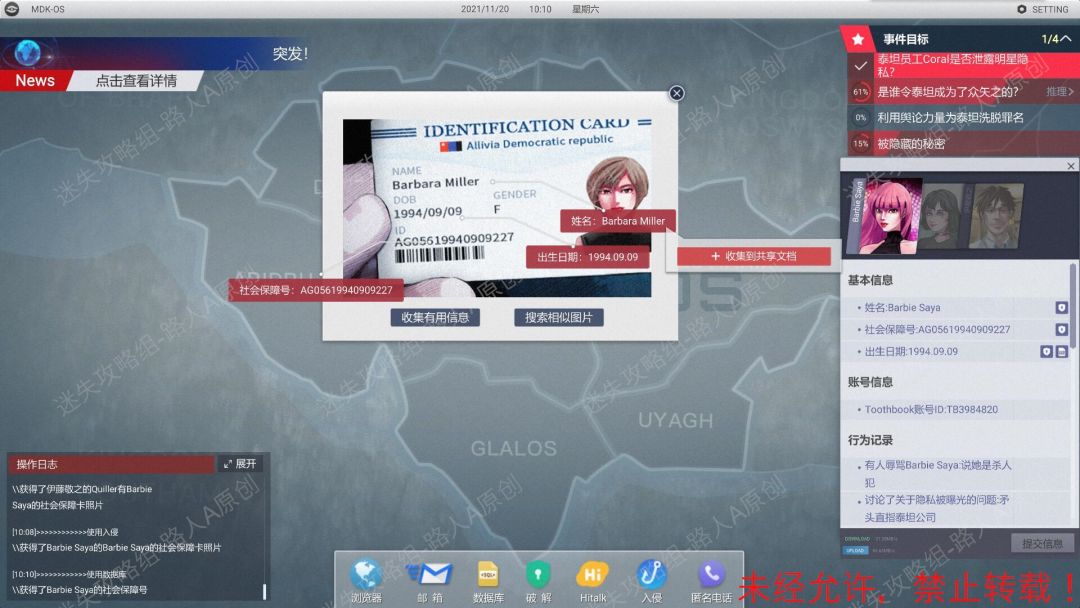Click shield icon on 社会保障号 row
The image size is (1080, 608).
point(1061,329)
